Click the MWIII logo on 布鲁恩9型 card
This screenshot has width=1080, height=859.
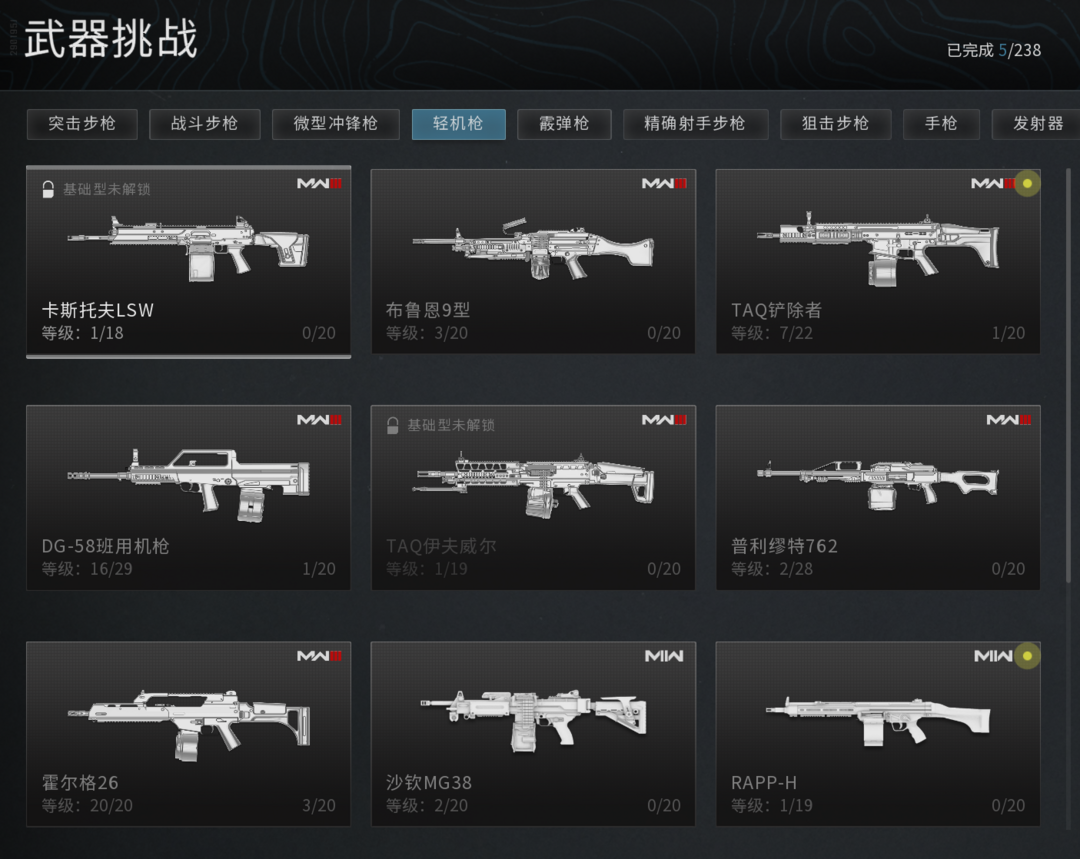click(664, 183)
